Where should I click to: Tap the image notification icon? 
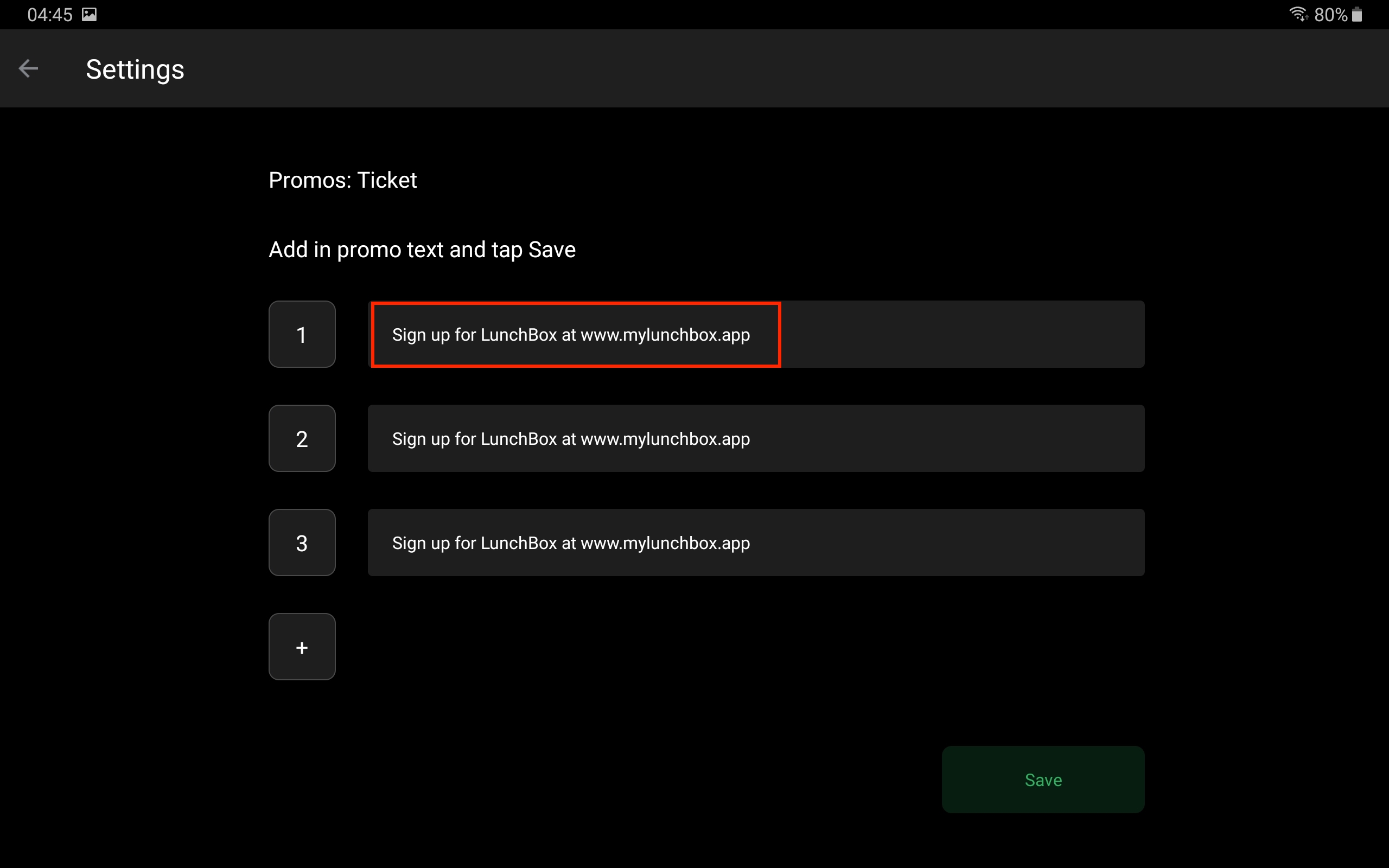89,14
